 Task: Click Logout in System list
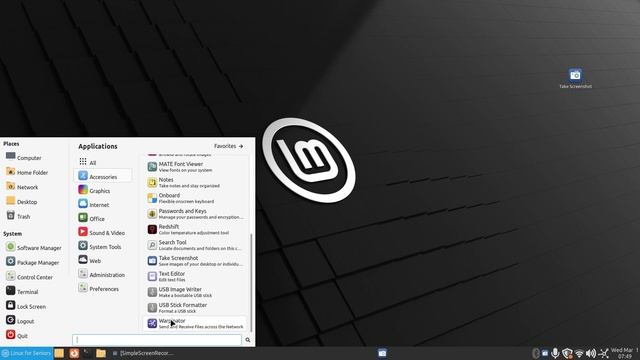click(20, 321)
